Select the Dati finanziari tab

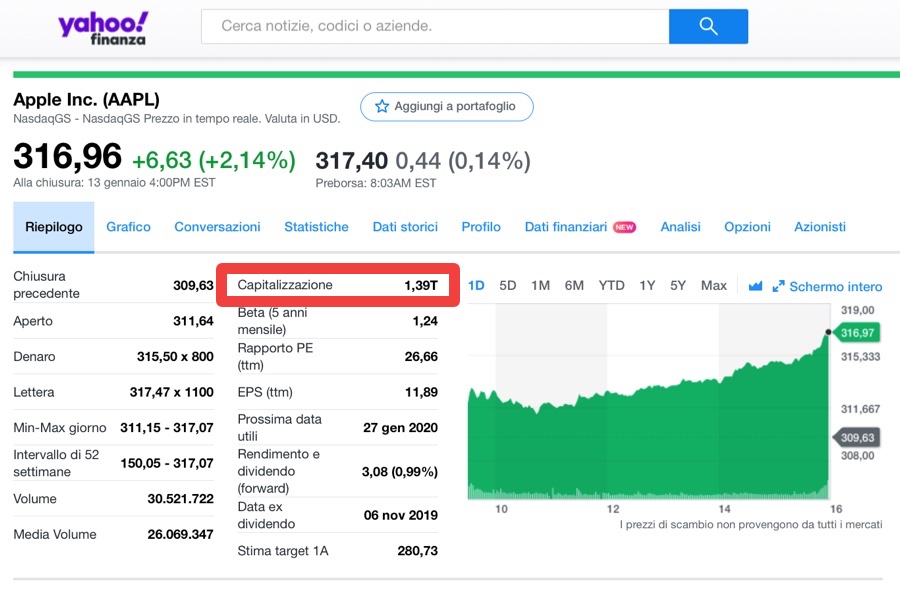pyautogui.click(x=566, y=227)
